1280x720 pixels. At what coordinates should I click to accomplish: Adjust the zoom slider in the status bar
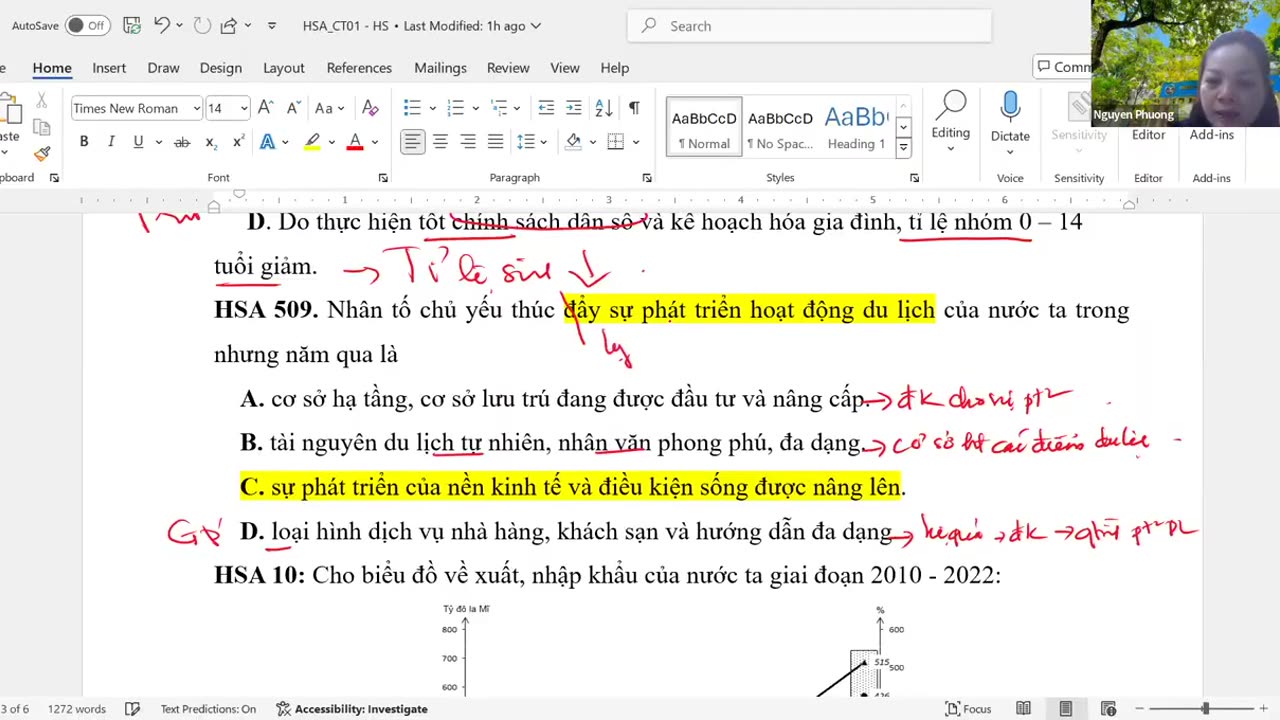[x=1205, y=709]
